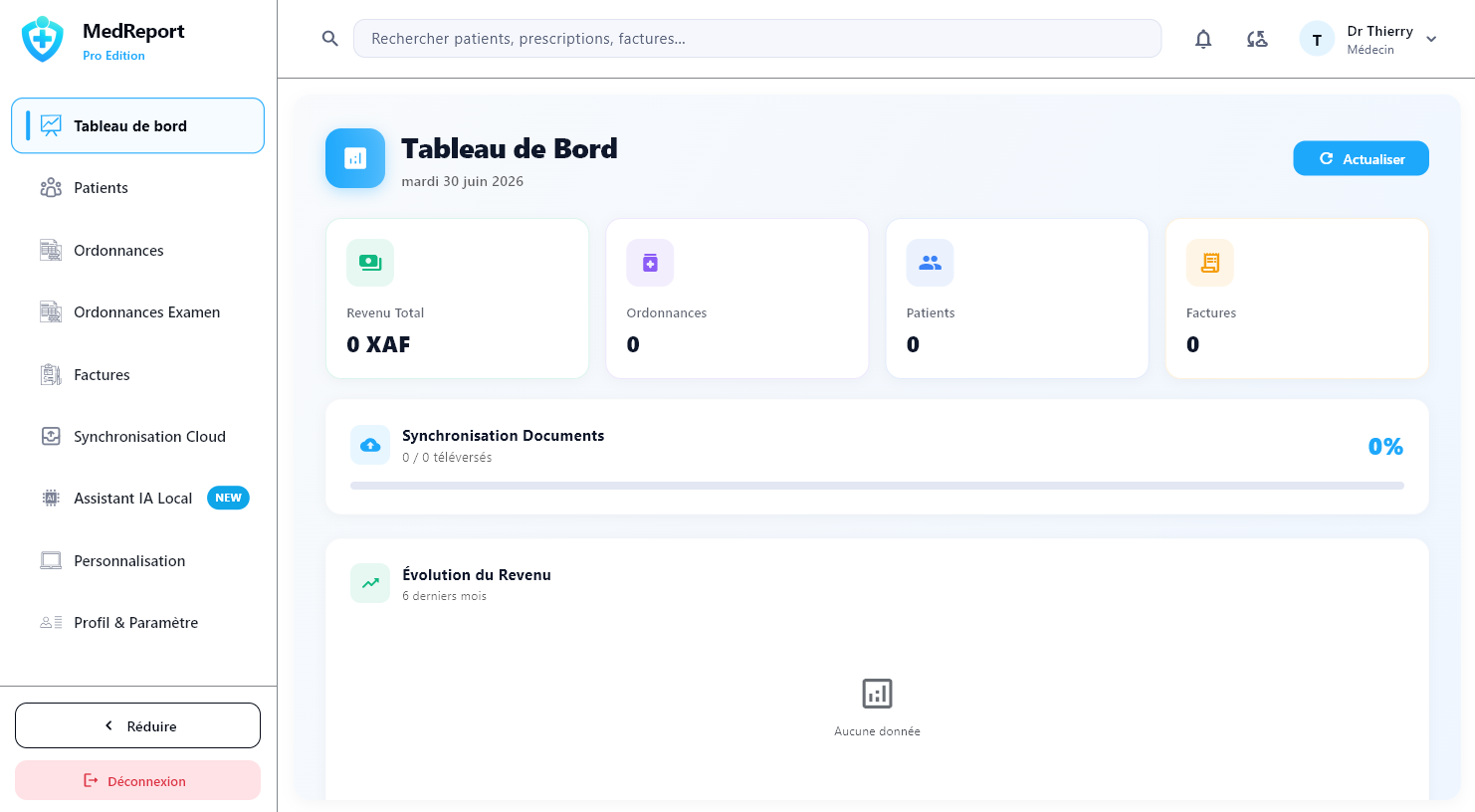Click the purple Ordonnances card icon
The width and height of the screenshot is (1475, 812).
coord(650,263)
